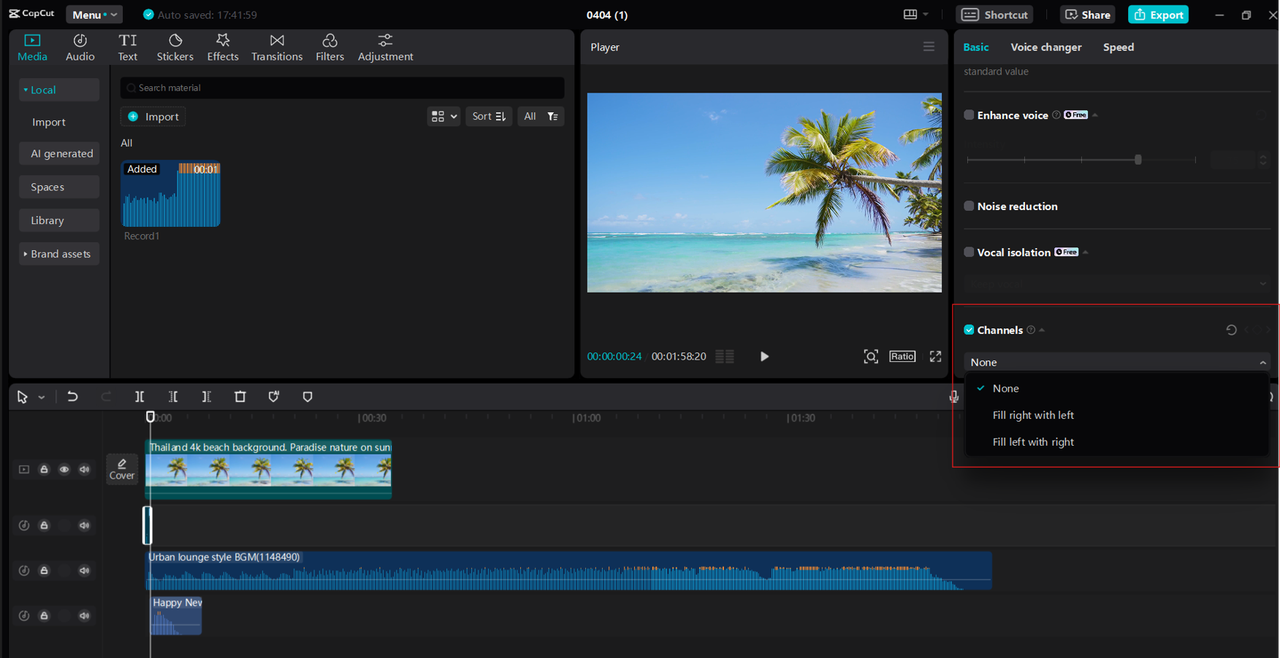This screenshot has height=658, width=1280.
Task: Click the Delete trash icon in timeline toolbar
Action: [x=240, y=397]
